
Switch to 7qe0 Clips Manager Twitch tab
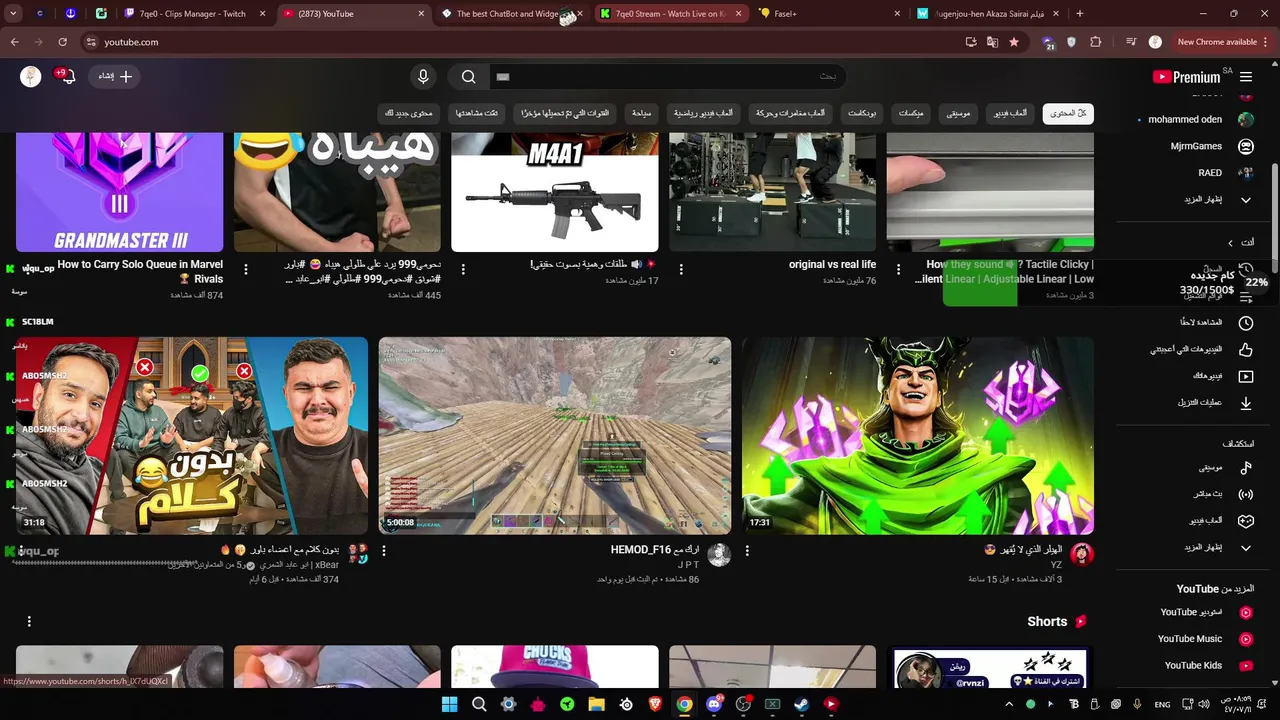pyautogui.click(x=197, y=14)
